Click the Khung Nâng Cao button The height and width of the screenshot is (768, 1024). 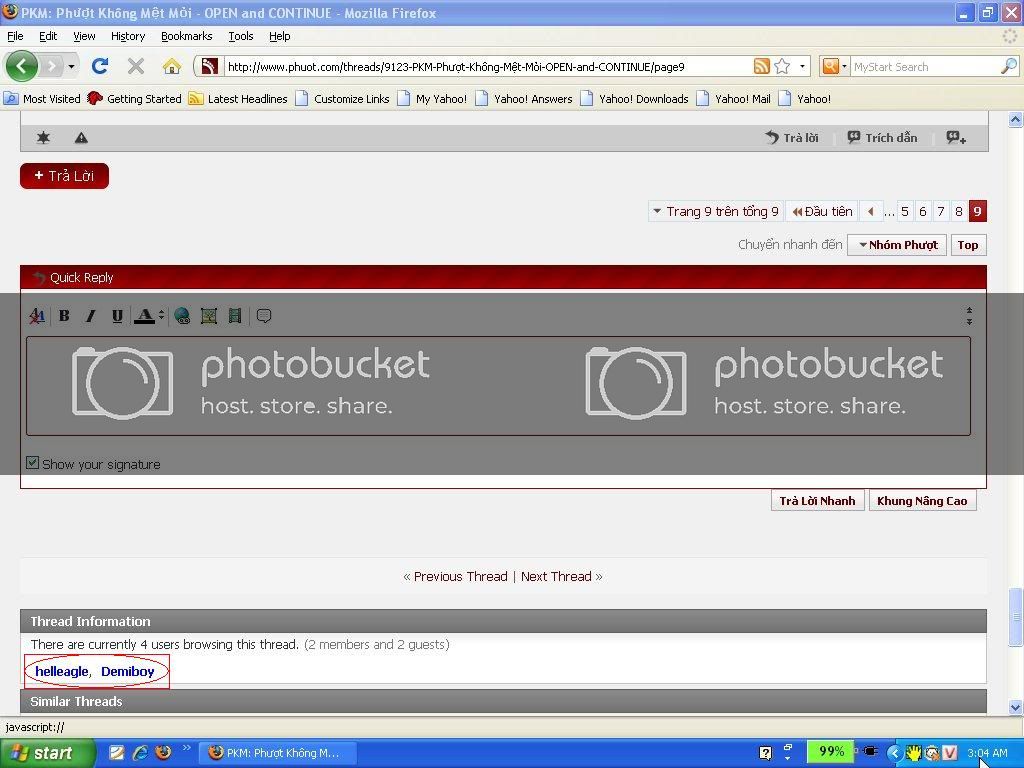tap(922, 501)
